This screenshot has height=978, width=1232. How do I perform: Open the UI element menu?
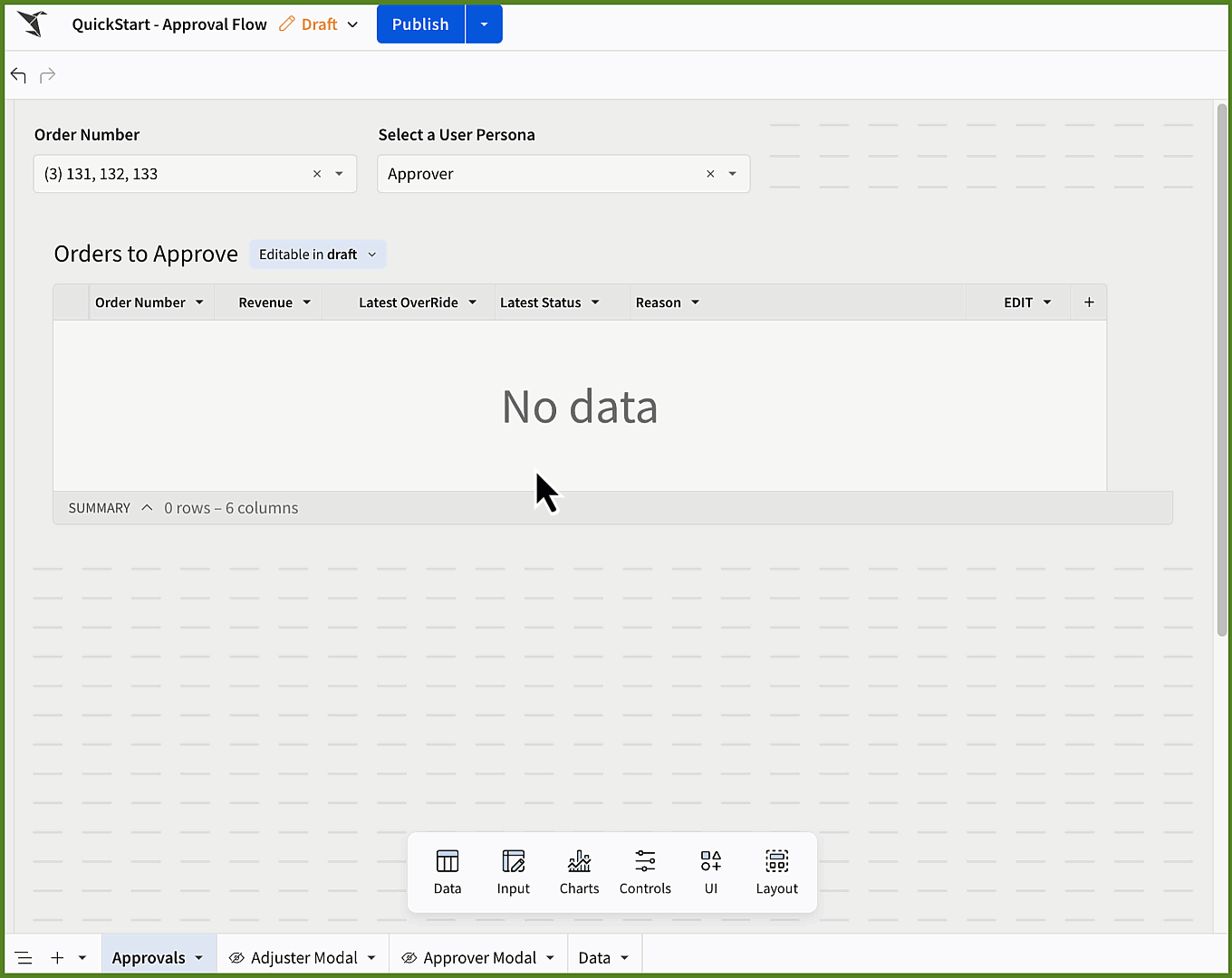(x=711, y=872)
